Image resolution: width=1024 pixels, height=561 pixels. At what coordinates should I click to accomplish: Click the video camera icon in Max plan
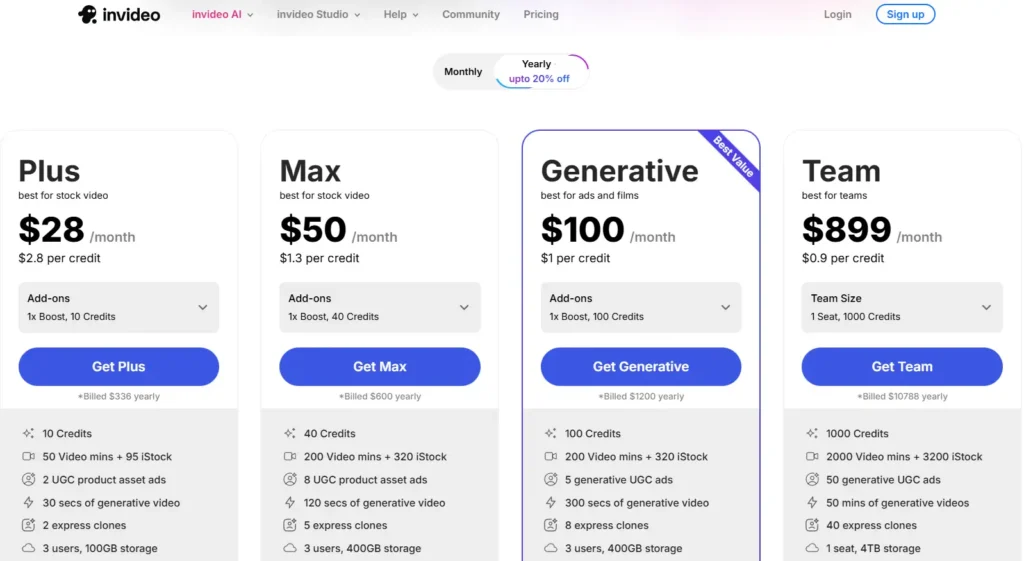(x=290, y=457)
